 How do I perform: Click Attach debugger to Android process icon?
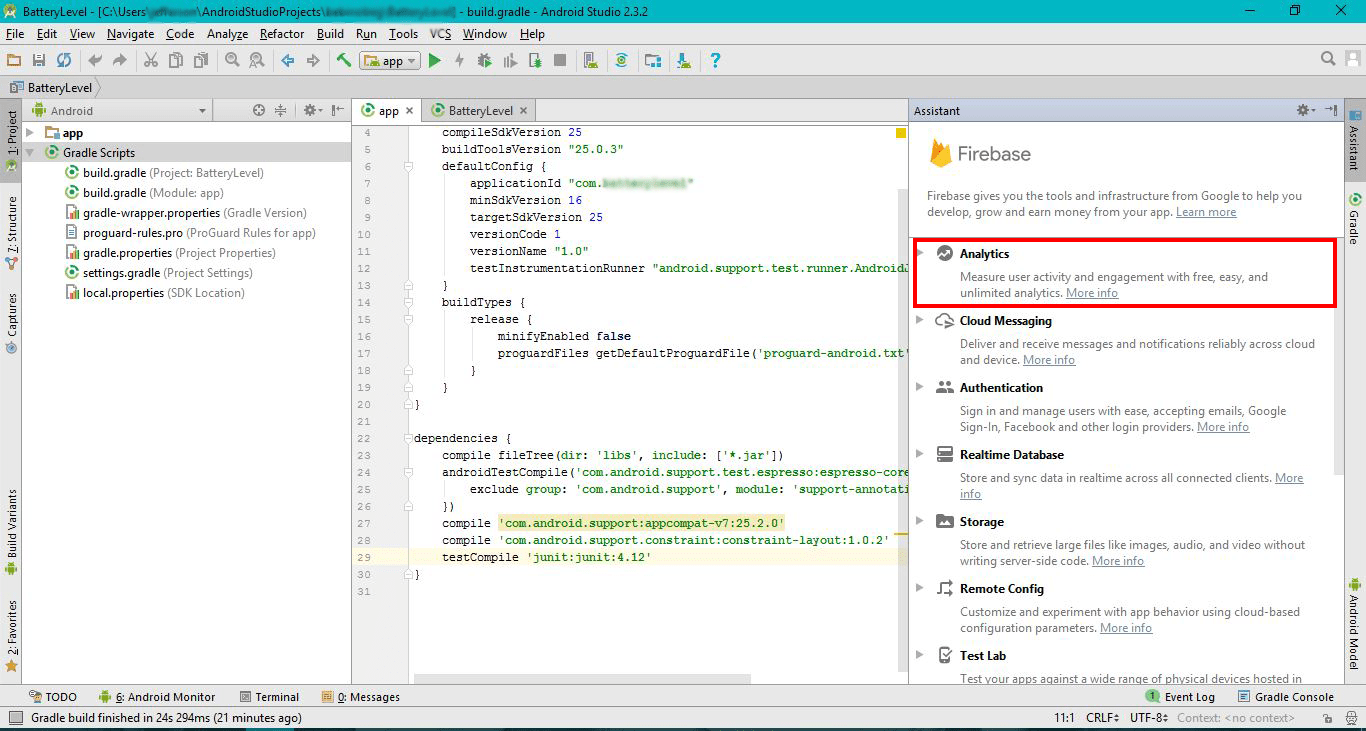click(x=535, y=61)
